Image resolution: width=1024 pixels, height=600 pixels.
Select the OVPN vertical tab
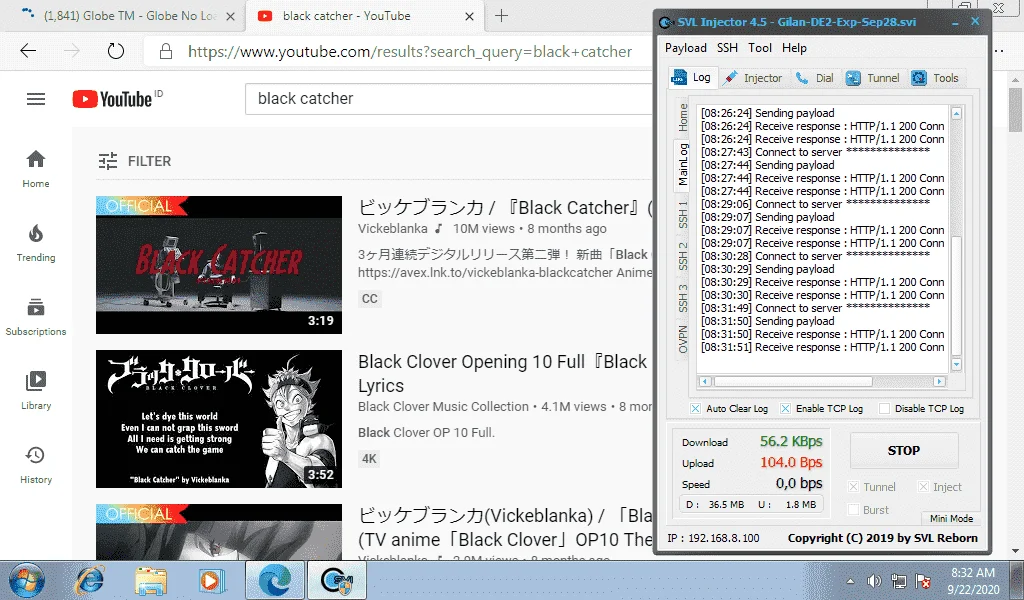(x=683, y=339)
